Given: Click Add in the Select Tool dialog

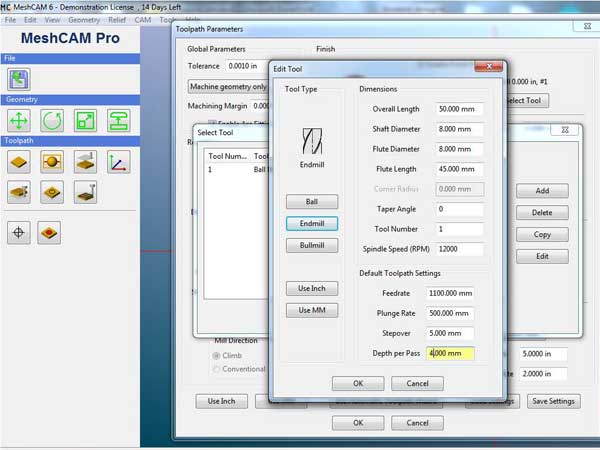Looking at the screenshot, I should [x=542, y=191].
